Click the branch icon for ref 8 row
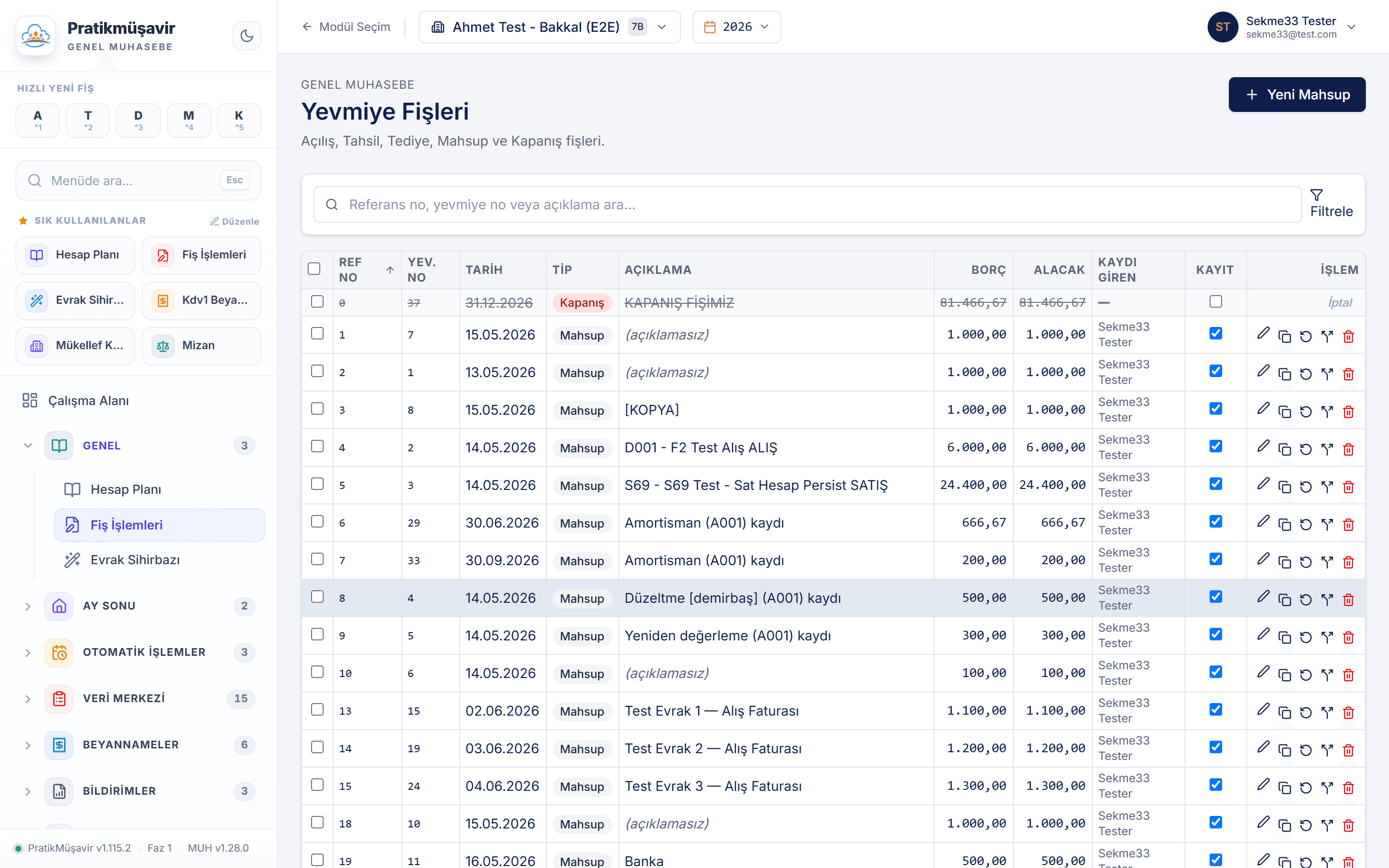Image resolution: width=1389 pixels, height=868 pixels. pos(1327,600)
